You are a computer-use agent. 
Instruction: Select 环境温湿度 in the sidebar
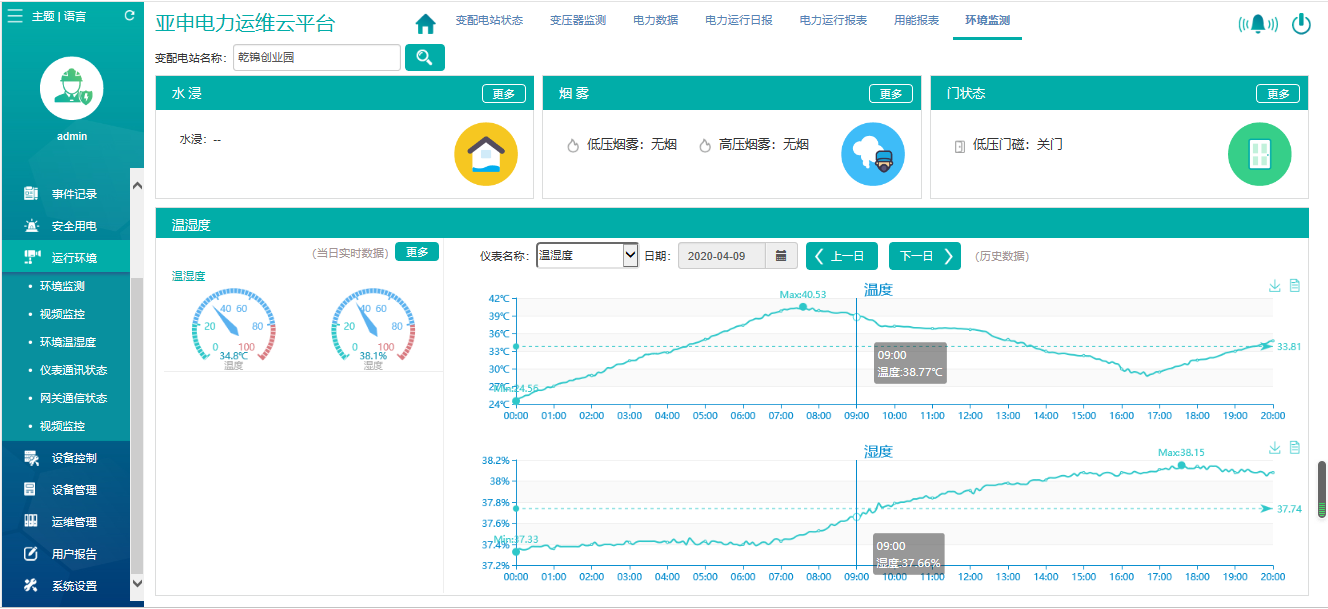pyautogui.click(x=68, y=342)
